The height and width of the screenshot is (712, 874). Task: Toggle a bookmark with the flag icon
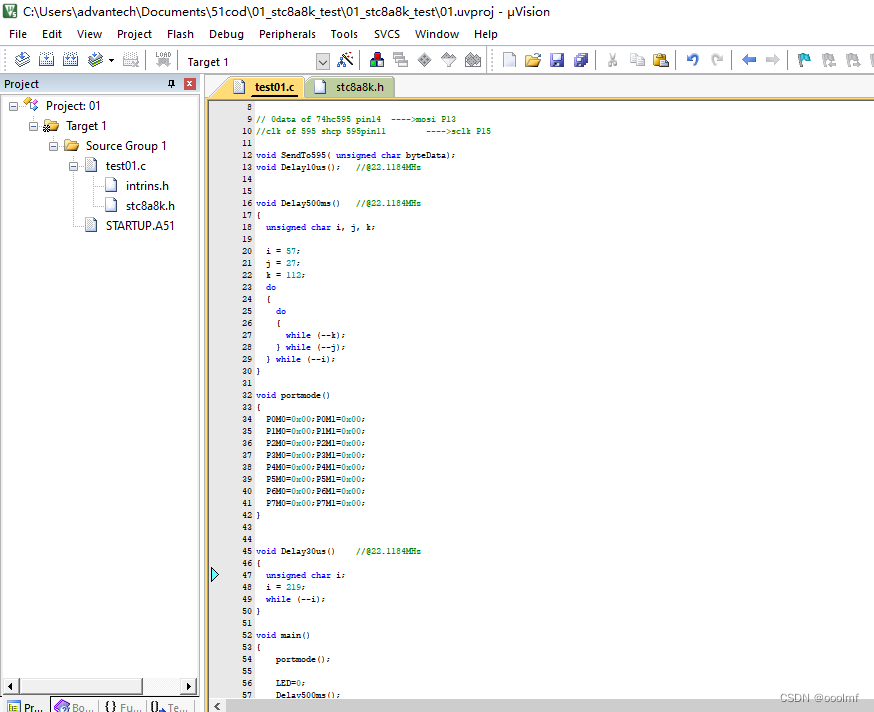(802, 59)
